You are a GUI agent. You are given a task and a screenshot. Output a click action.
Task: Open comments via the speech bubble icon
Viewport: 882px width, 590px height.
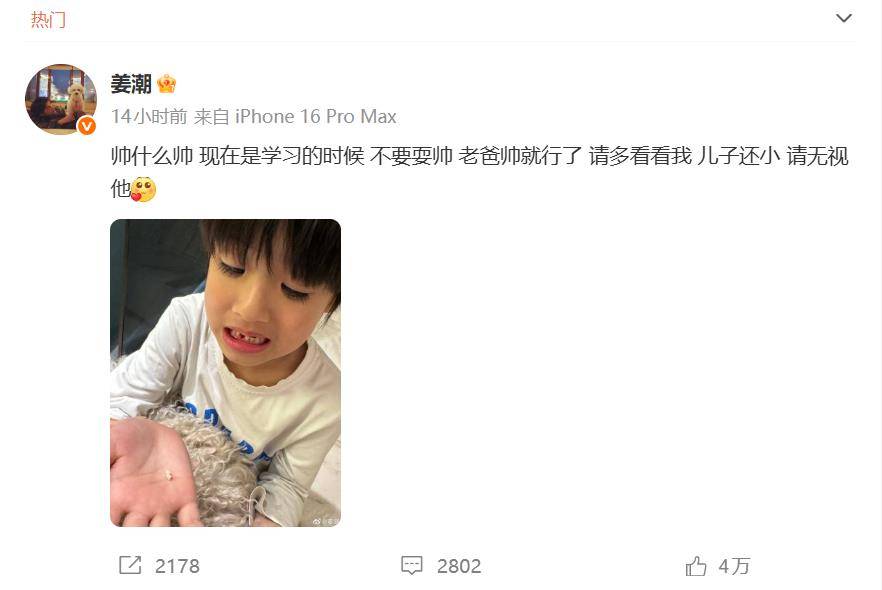pyautogui.click(x=412, y=565)
